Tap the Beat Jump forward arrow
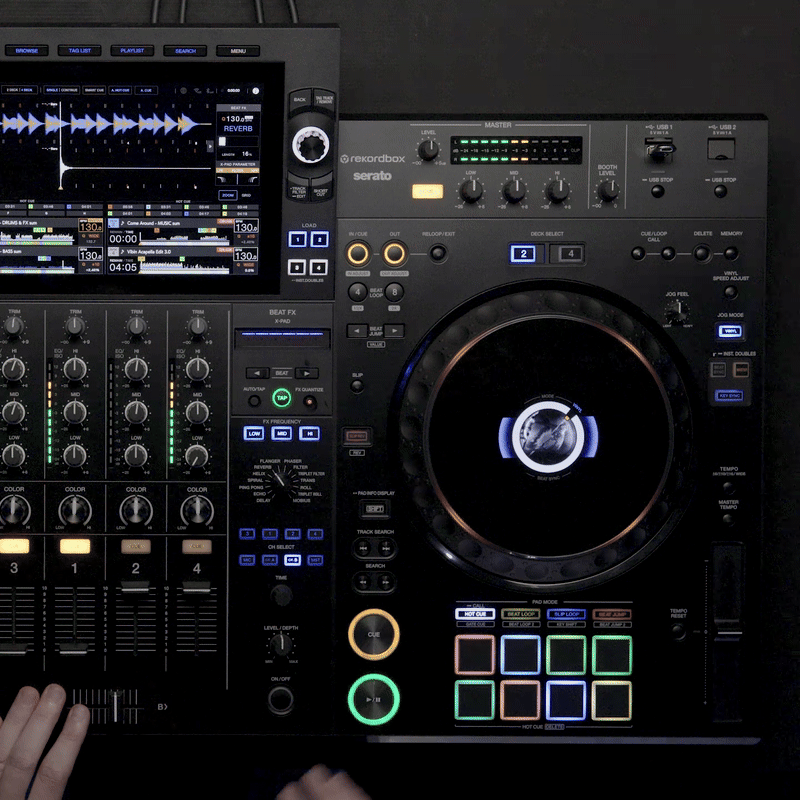The image size is (800, 800). [394, 331]
